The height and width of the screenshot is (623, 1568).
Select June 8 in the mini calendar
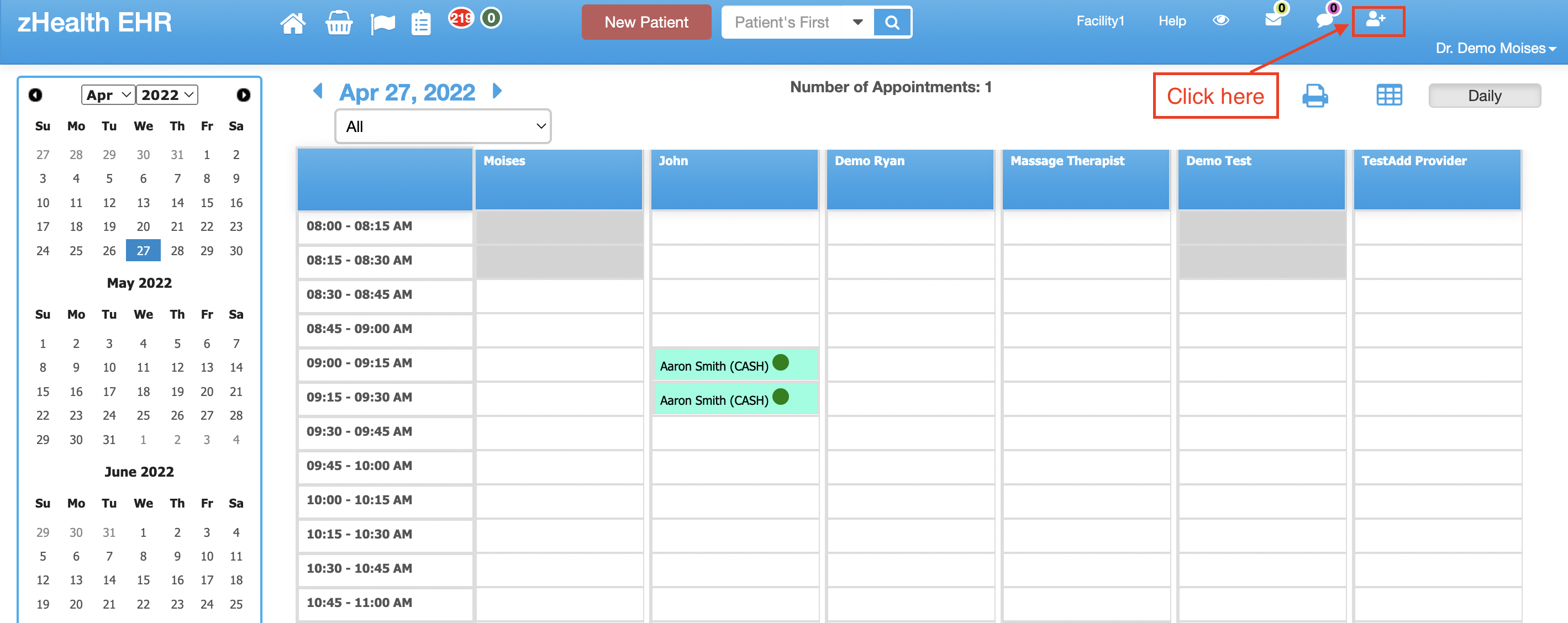pyautogui.click(x=143, y=556)
